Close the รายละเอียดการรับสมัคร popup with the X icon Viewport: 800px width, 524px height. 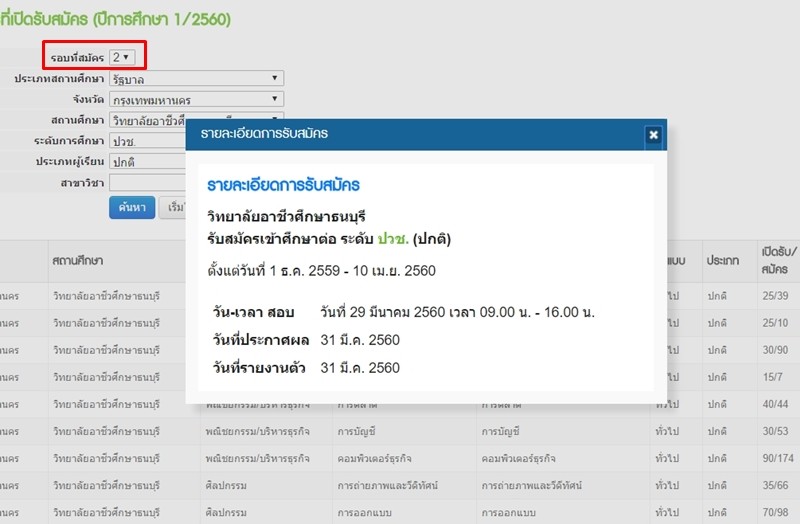[x=653, y=134]
